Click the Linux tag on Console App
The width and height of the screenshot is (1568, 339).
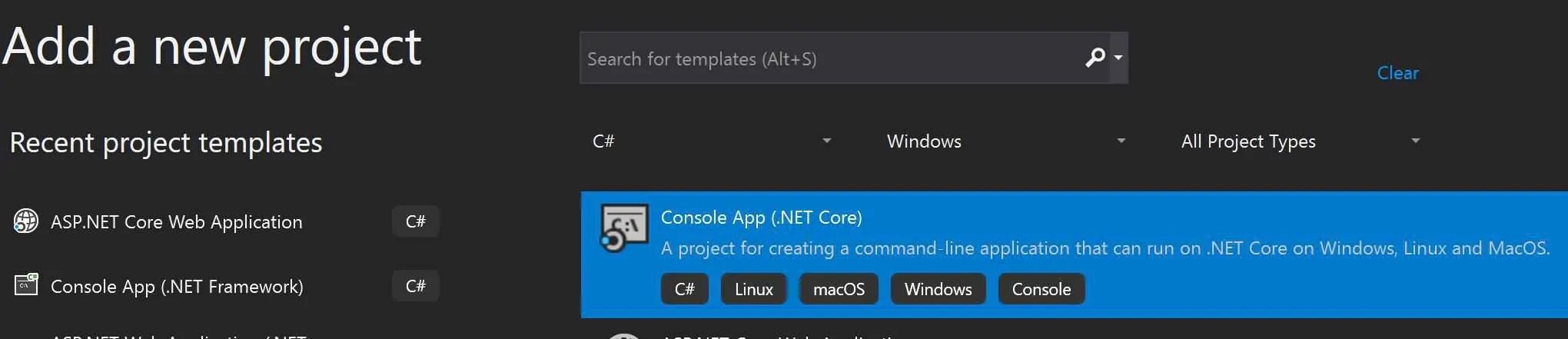point(753,289)
